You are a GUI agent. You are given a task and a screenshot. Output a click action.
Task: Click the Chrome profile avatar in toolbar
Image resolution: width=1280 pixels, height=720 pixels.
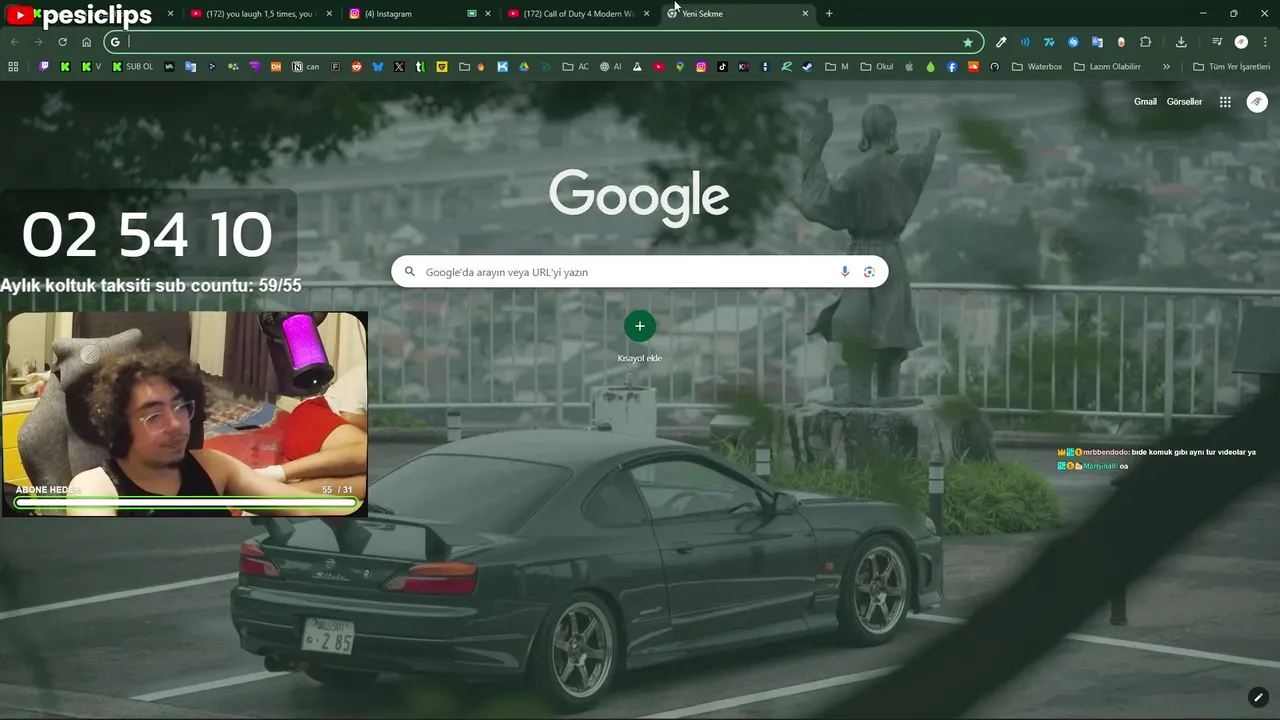[1241, 42]
